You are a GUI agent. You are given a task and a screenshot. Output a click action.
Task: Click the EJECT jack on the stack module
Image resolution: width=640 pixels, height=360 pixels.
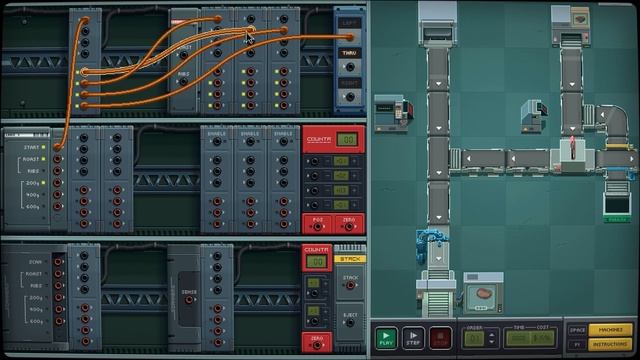pyautogui.click(x=350, y=323)
